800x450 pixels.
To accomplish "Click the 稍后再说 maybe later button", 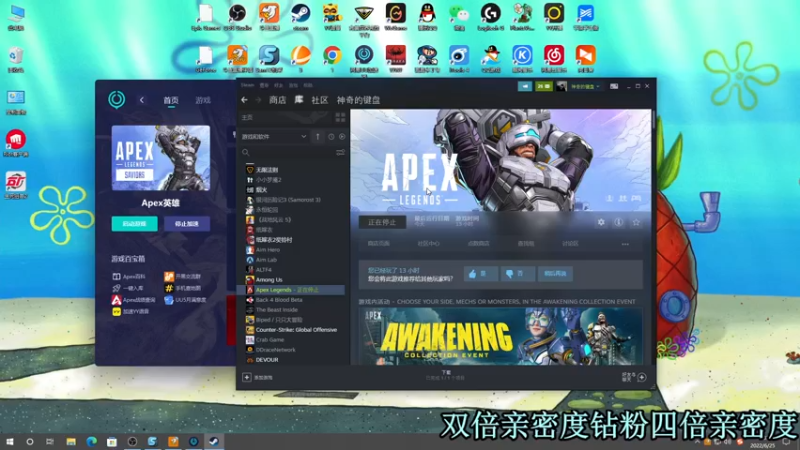I will (555, 274).
